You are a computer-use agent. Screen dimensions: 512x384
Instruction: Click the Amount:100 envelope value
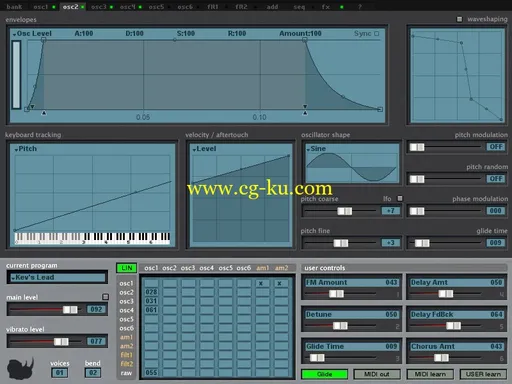(300, 34)
